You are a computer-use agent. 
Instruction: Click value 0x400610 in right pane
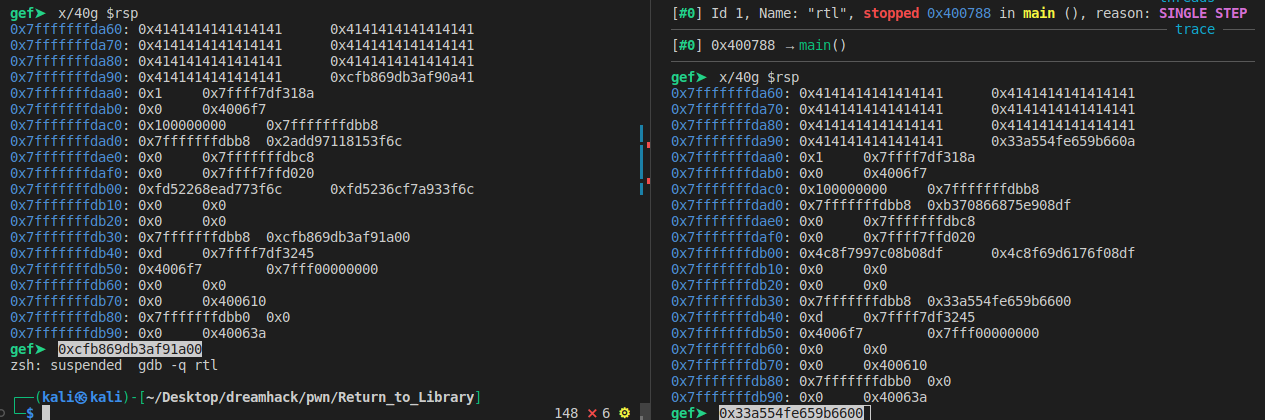895,365
